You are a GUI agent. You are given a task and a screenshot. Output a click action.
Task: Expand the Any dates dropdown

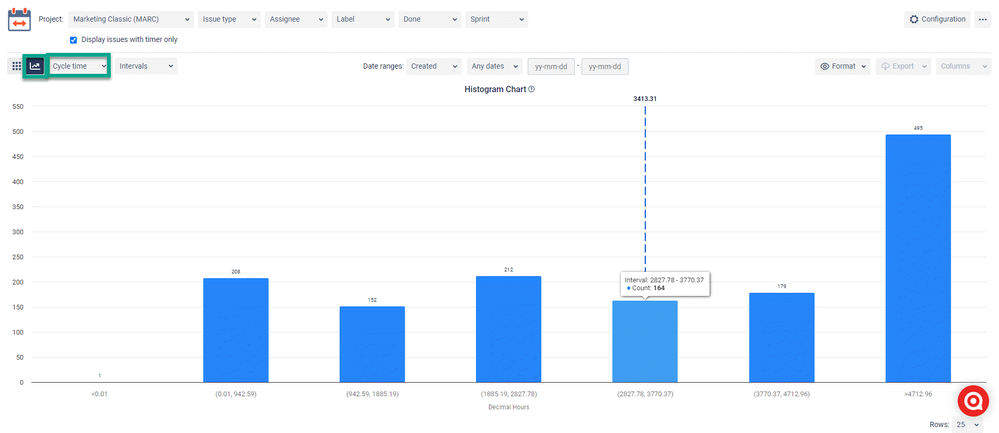pos(494,66)
